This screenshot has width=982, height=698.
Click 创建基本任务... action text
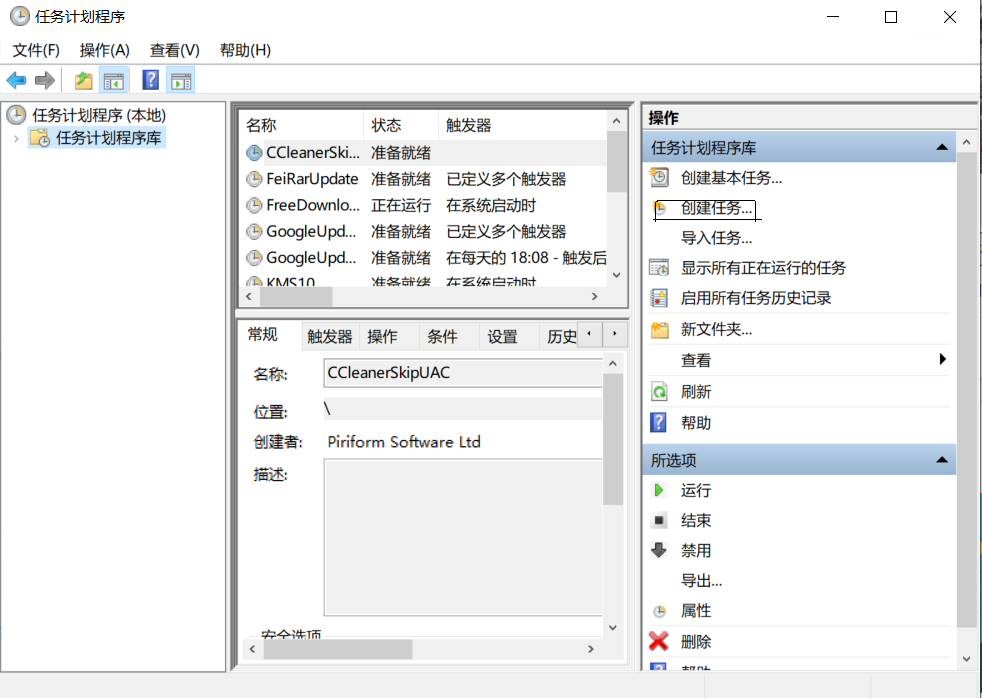point(731,178)
